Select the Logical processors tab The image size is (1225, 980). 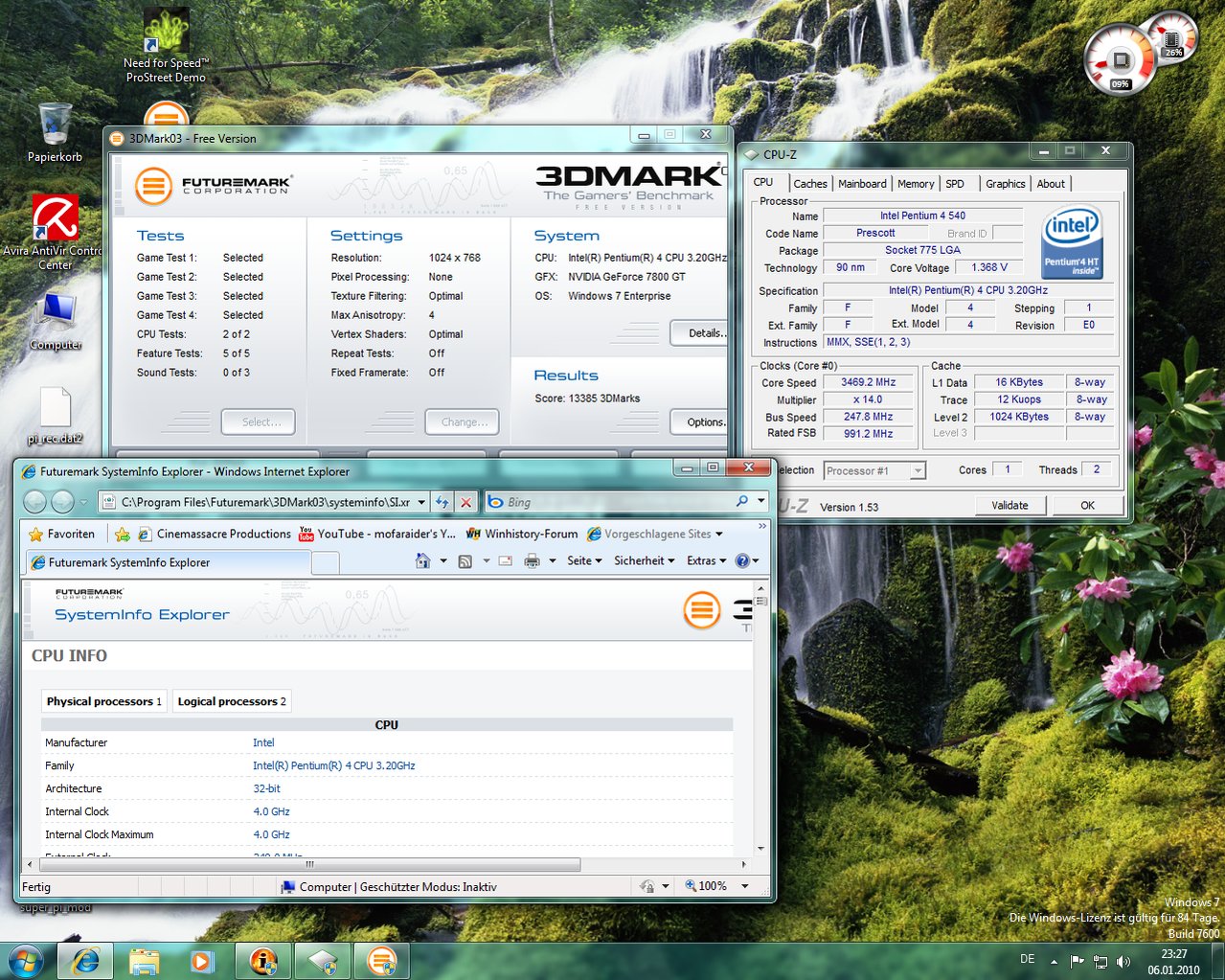click(231, 701)
